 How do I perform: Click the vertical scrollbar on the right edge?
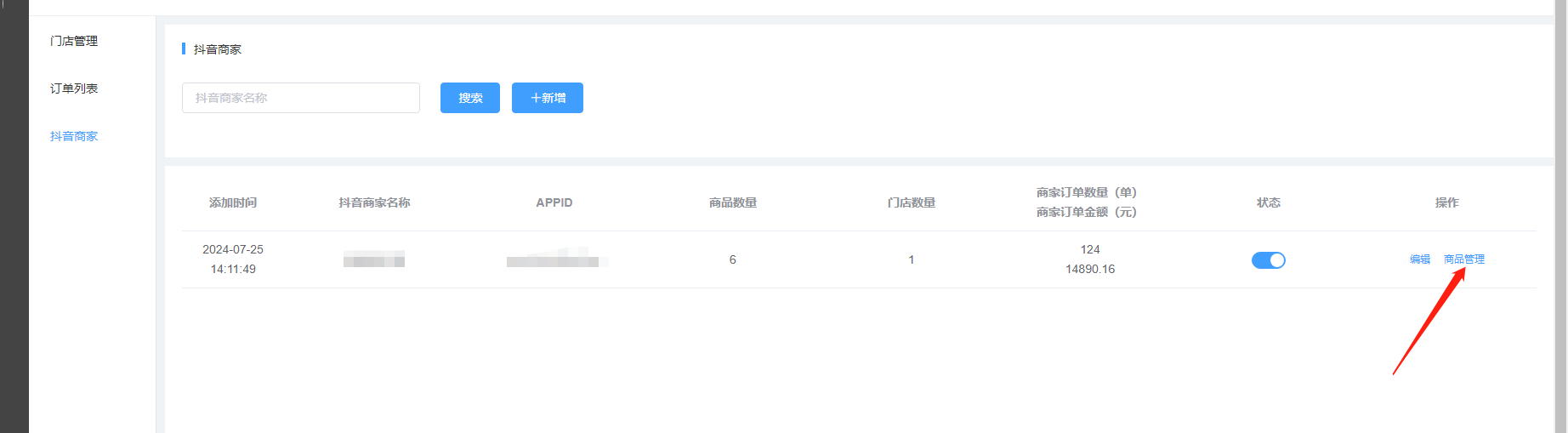click(1560, 213)
